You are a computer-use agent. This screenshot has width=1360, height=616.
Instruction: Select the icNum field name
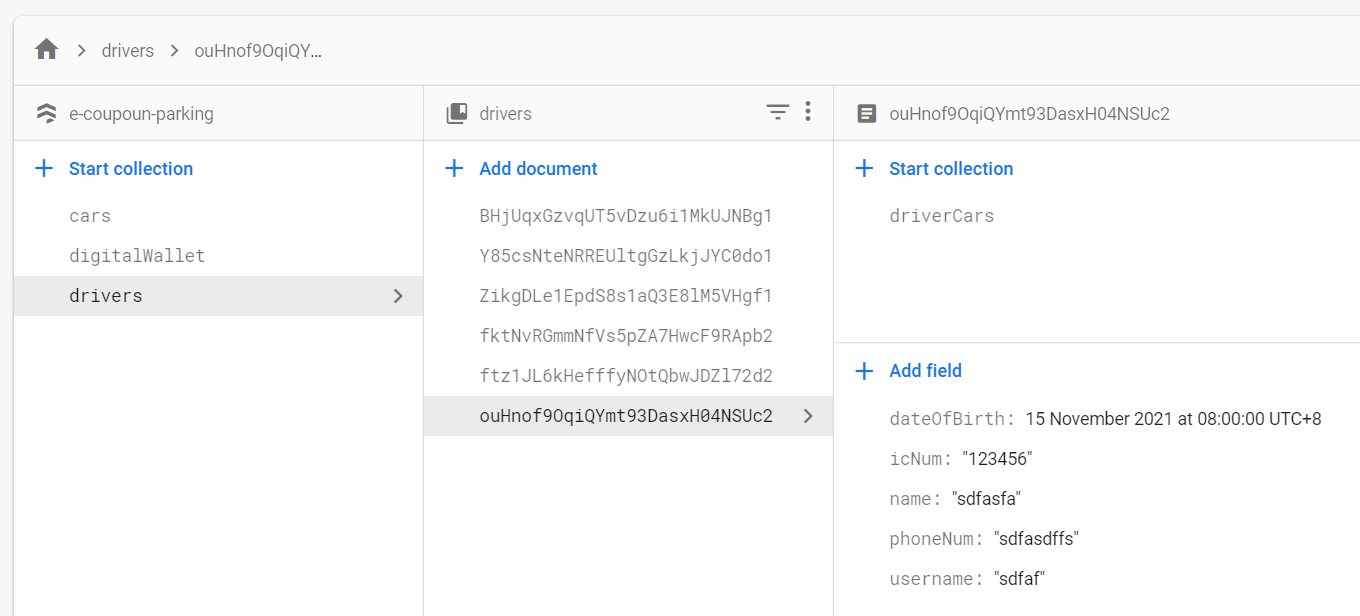(x=920, y=459)
